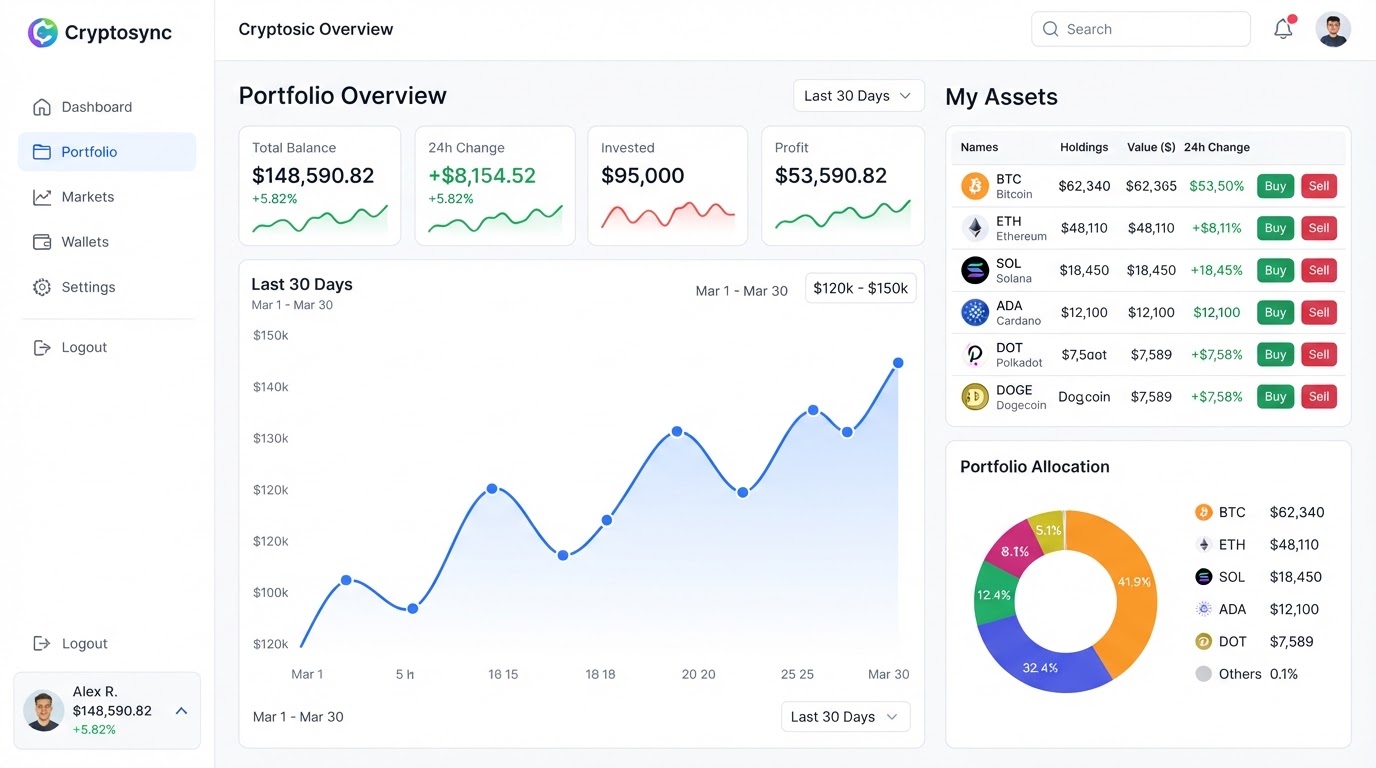The width and height of the screenshot is (1376, 768).
Task: Click the Total Balance value $148,590.82
Action: point(313,176)
